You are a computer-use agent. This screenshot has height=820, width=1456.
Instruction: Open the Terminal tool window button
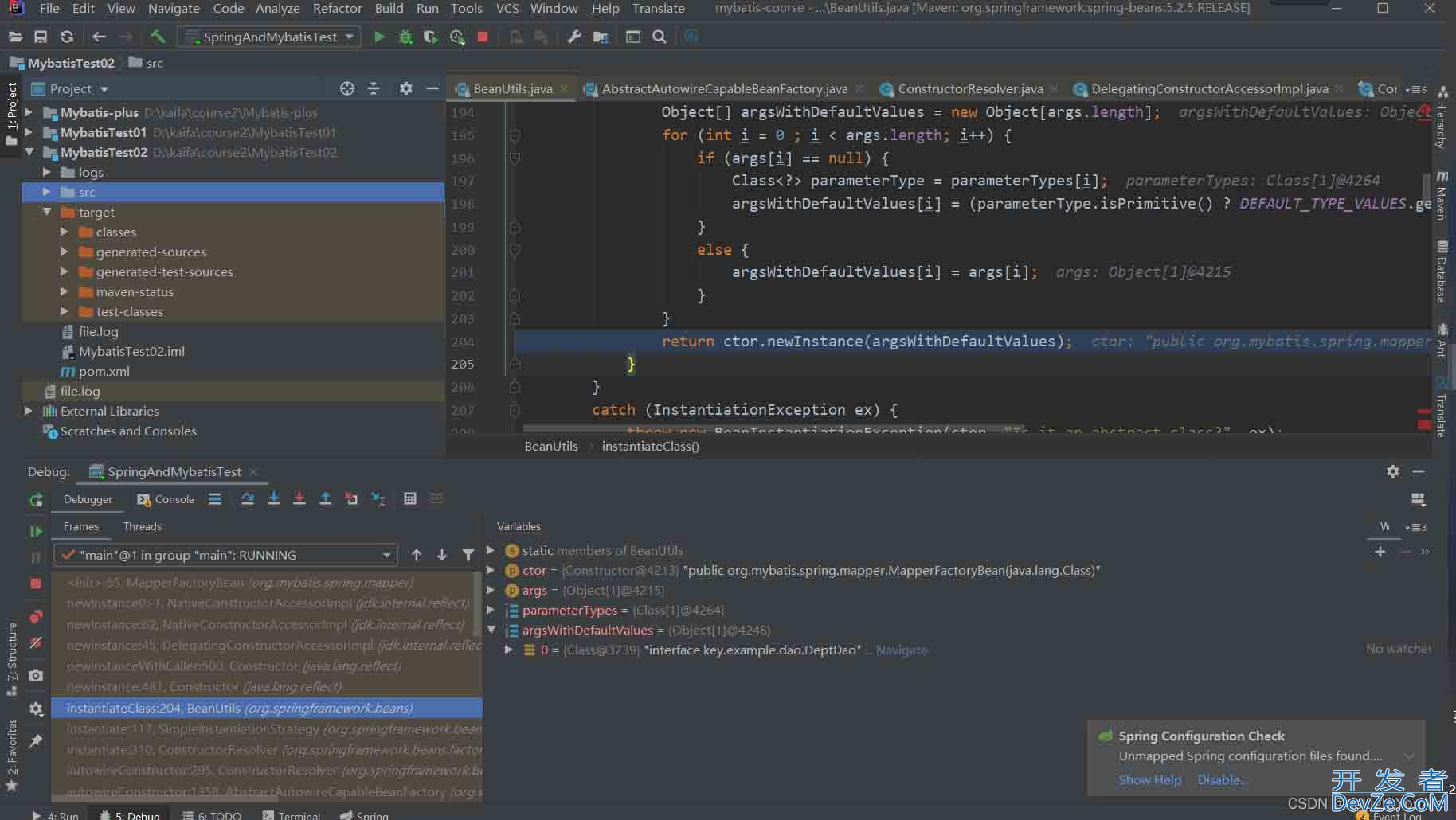coord(292,815)
